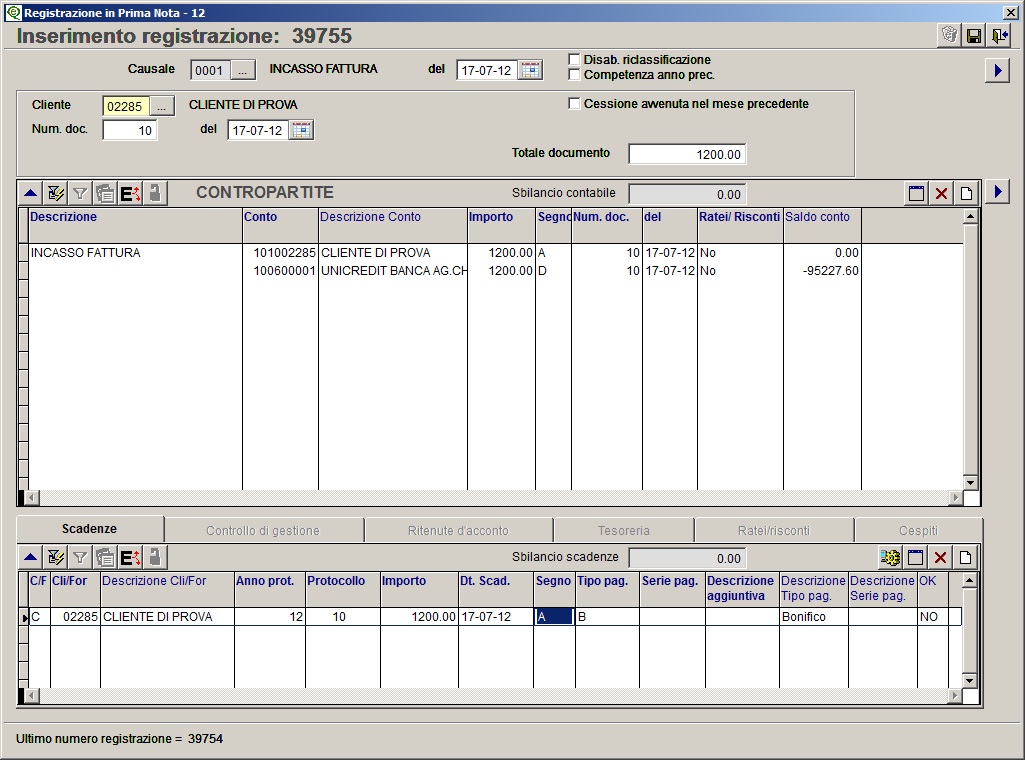
Task: Add new row with page icon in Contropartite
Action: pos(966,193)
